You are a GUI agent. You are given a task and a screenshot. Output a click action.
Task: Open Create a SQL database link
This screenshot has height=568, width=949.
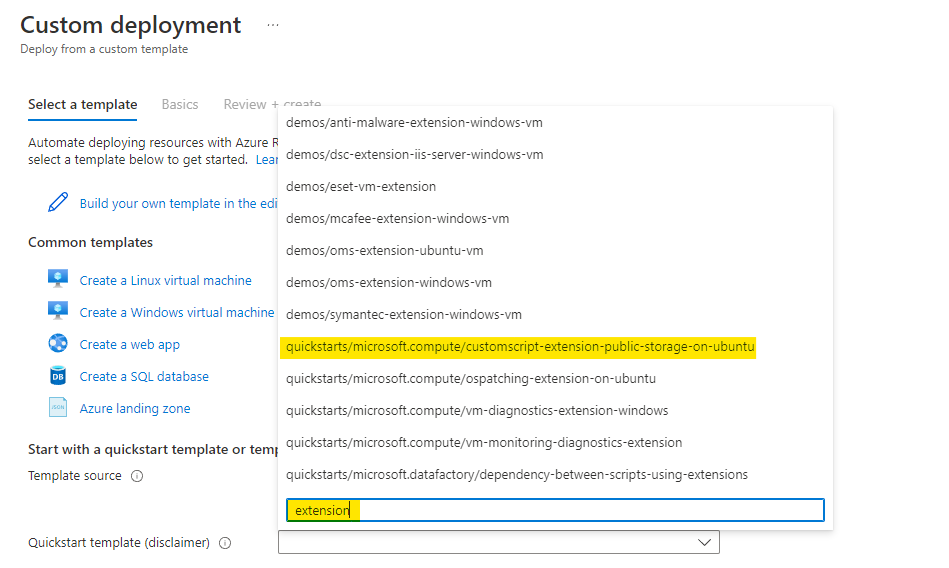click(144, 377)
